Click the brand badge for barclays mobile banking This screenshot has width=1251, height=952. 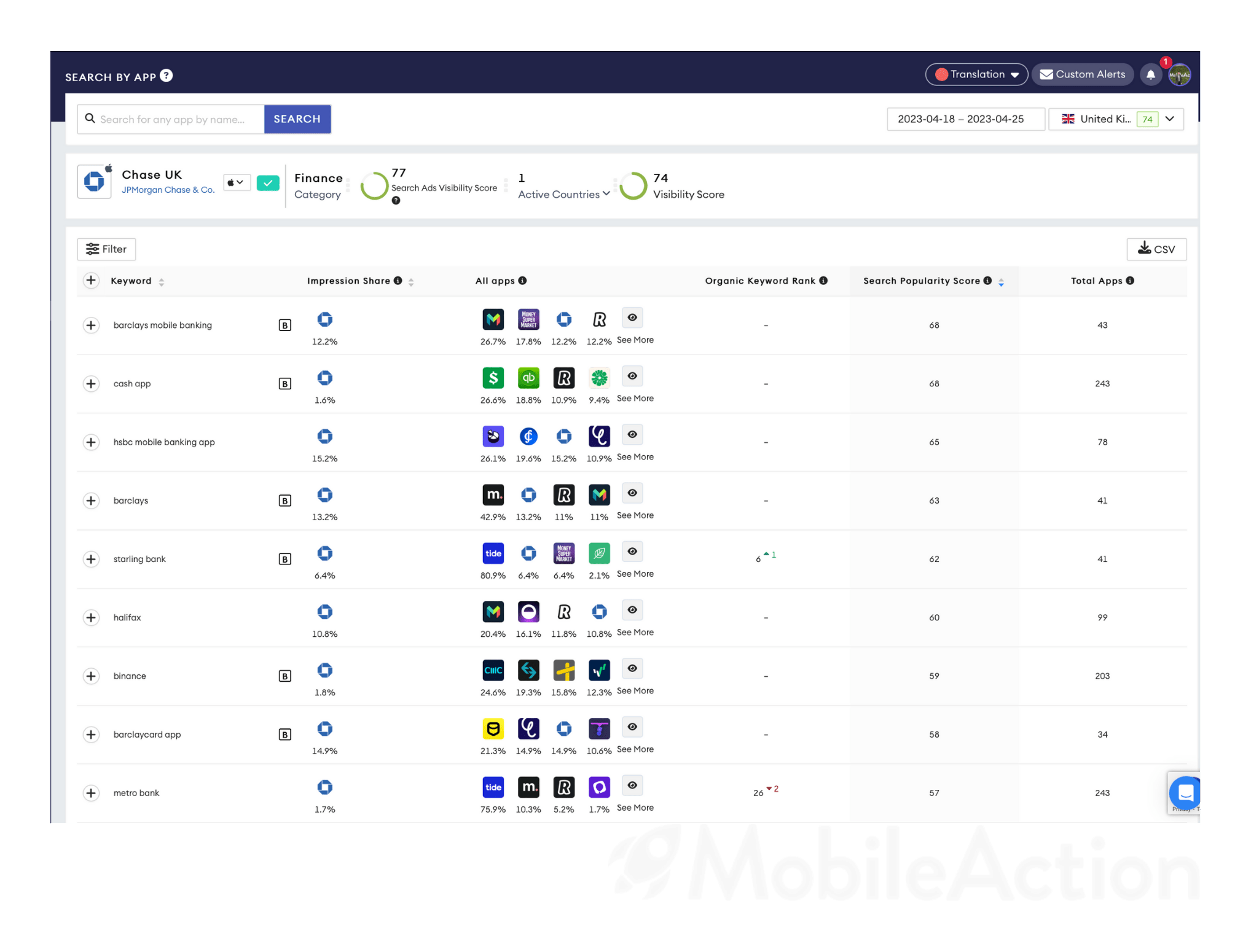284,326
